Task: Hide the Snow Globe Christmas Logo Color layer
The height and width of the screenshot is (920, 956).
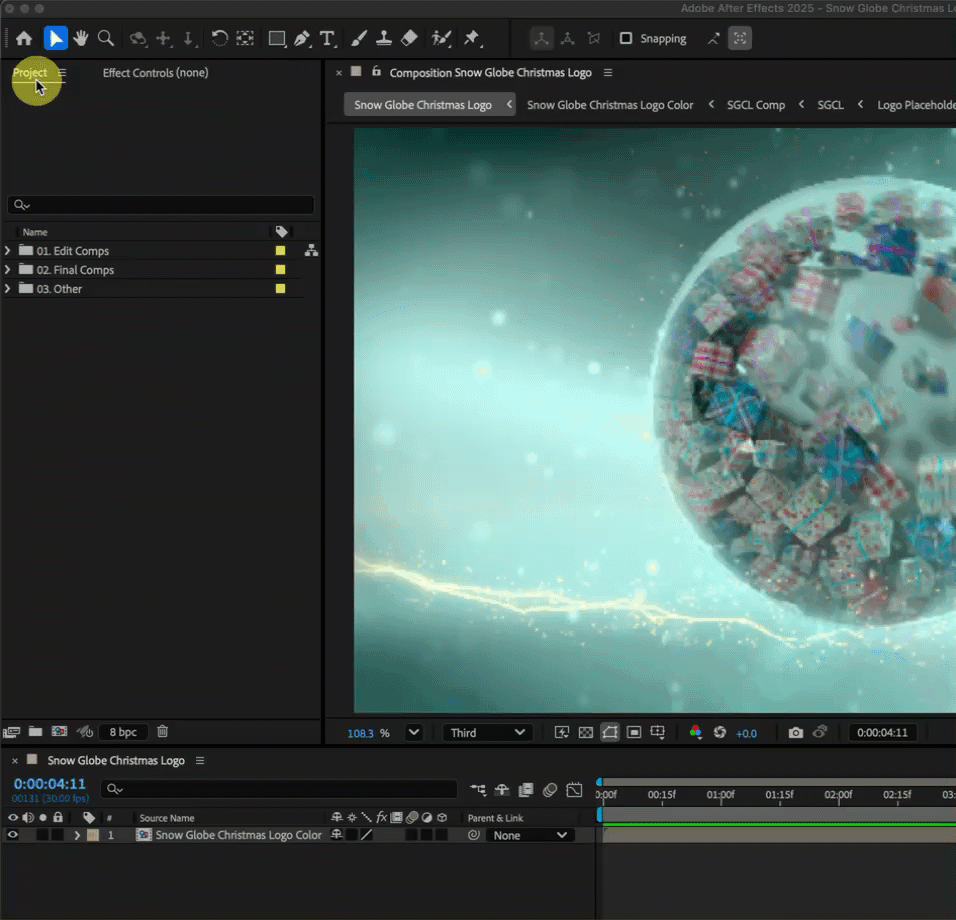Action: click(x=13, y=835)
